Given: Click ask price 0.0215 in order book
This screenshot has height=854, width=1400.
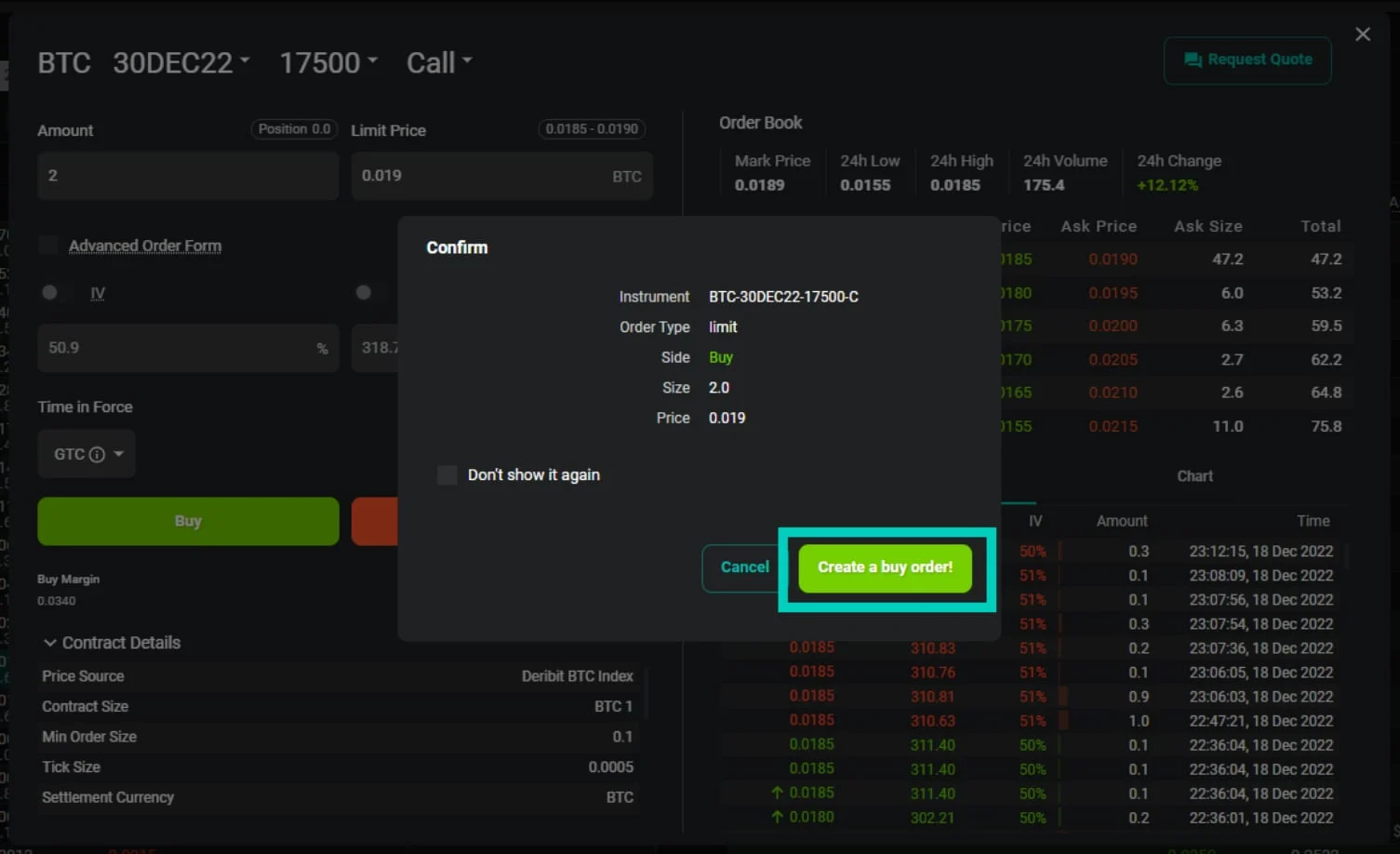Looking at the screenshot, I should [1113, 426].
